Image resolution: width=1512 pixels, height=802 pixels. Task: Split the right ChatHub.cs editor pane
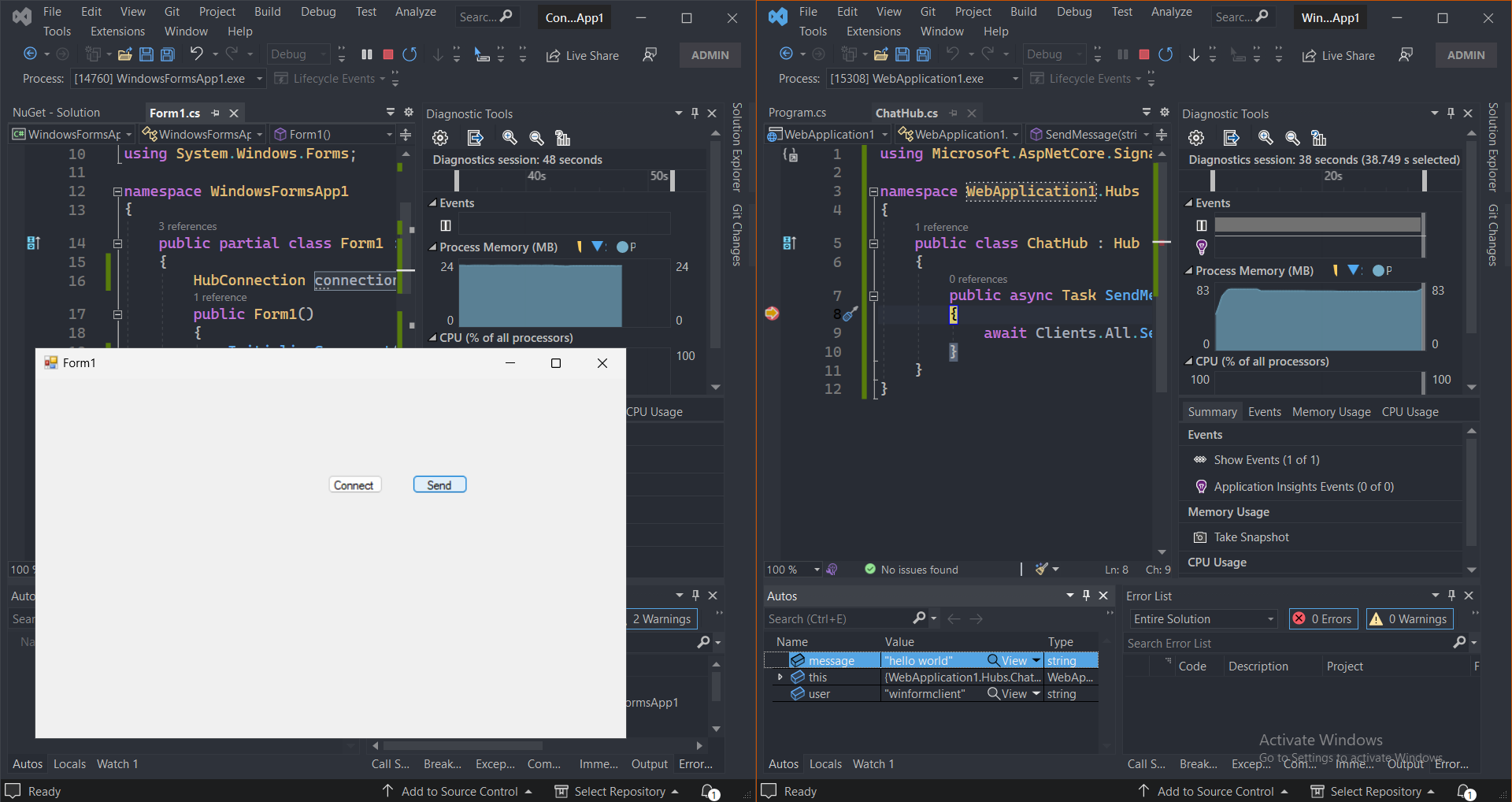(x=1162, y=135)
